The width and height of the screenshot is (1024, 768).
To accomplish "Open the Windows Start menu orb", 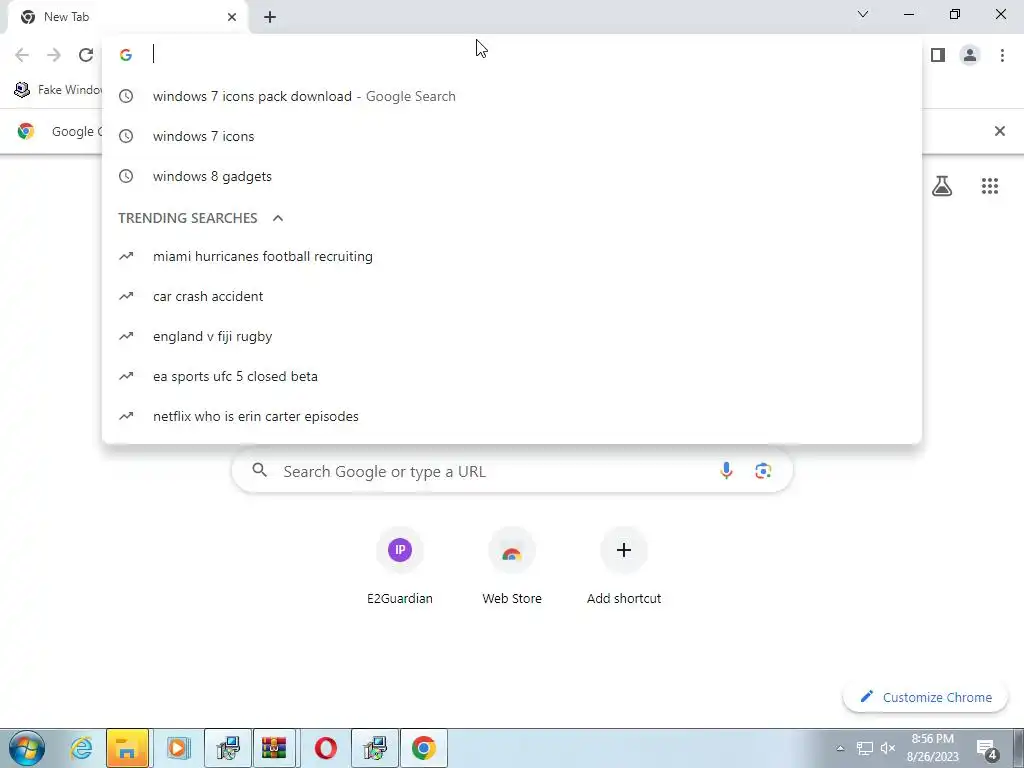I will [27, 748].
